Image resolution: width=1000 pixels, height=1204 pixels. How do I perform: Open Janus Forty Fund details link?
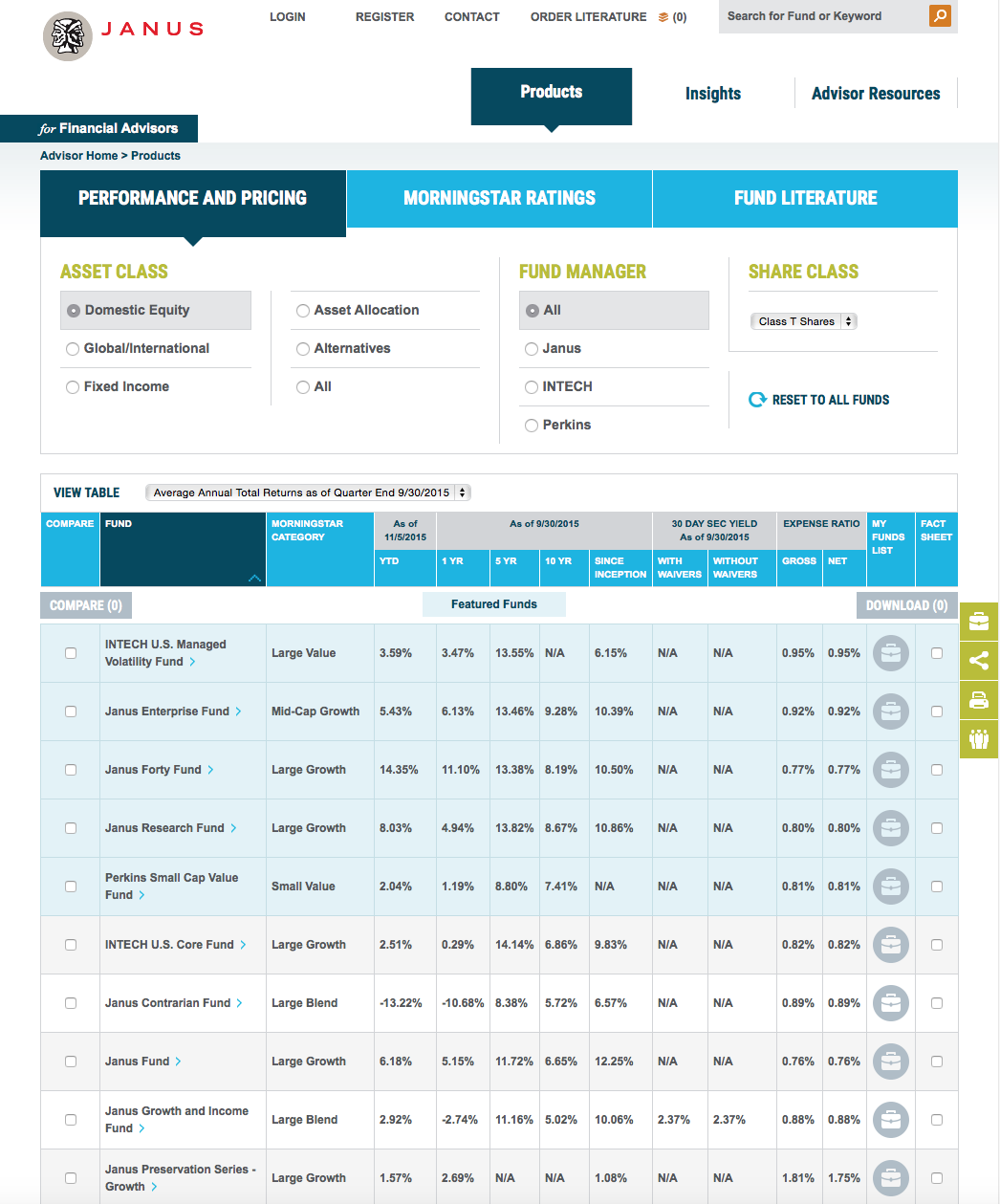(159, 770)
